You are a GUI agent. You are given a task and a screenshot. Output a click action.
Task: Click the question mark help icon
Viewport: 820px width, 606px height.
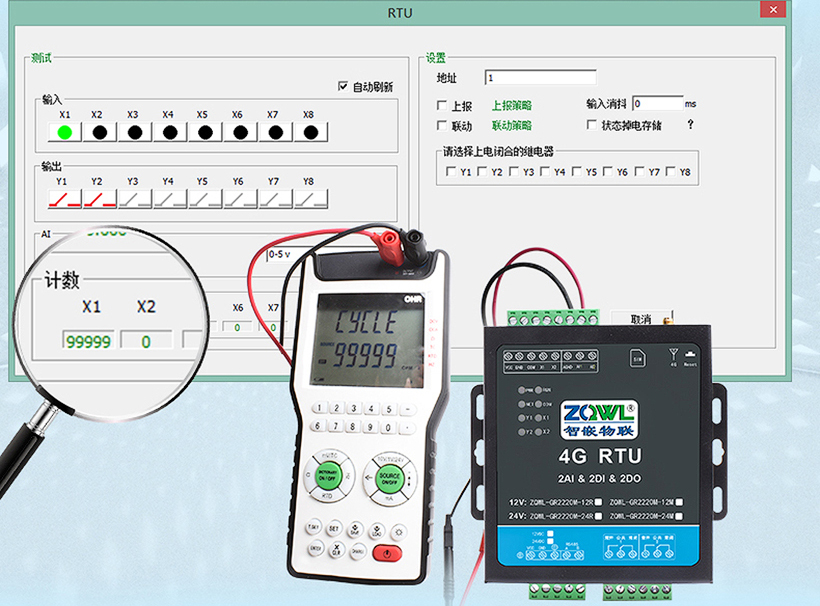point(689,125)
